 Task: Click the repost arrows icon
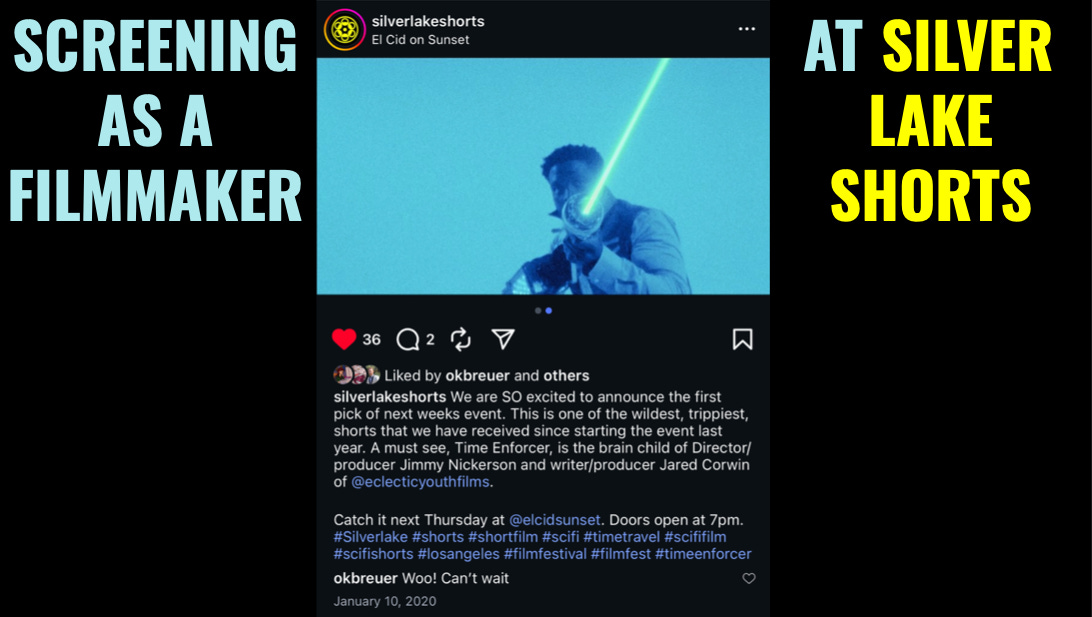460,339
